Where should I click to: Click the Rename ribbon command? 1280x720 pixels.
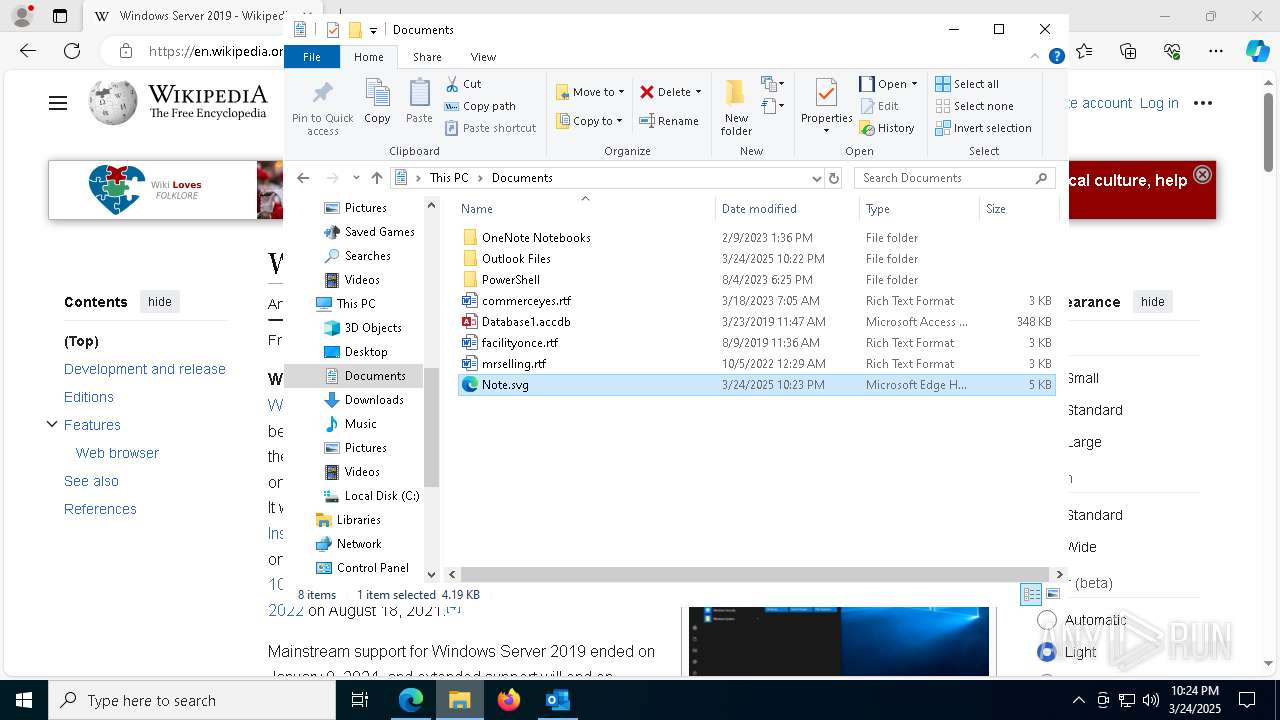(669, 121)
